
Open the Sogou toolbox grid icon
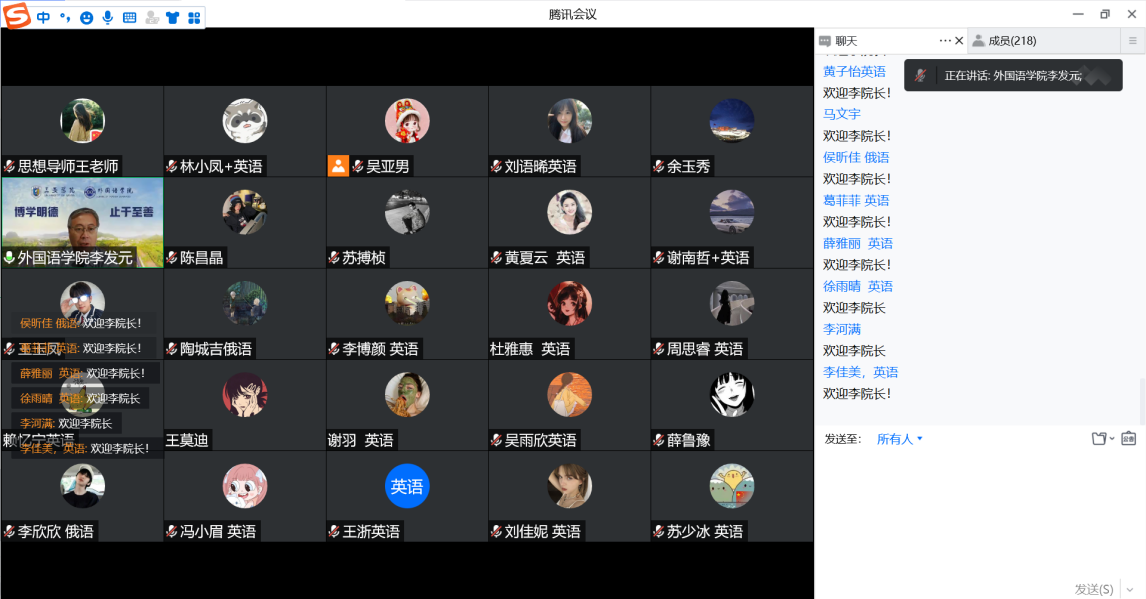coord(194,17)
